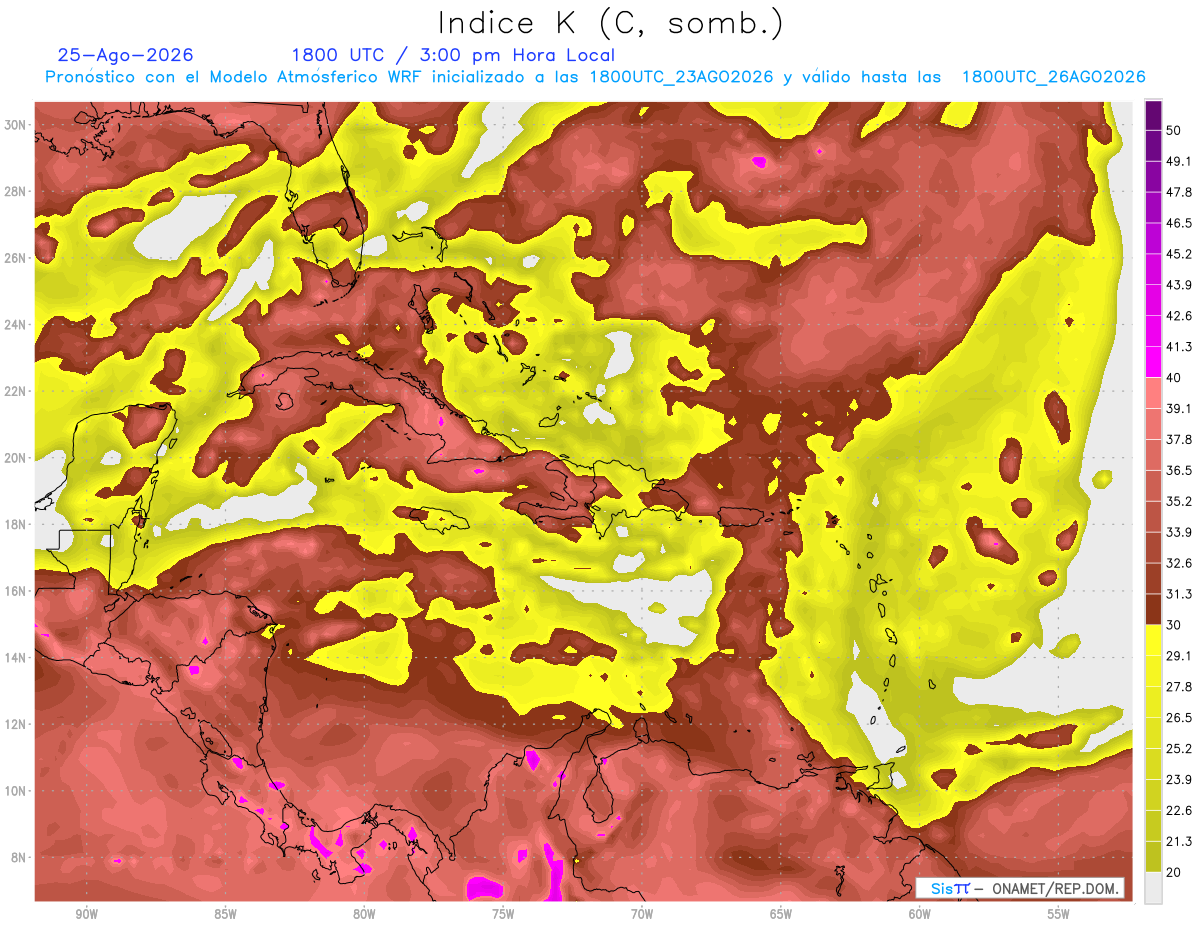Click the colorbar value '22.6'
Viewport: 1200px width, 927px height.
point(1179,811)
